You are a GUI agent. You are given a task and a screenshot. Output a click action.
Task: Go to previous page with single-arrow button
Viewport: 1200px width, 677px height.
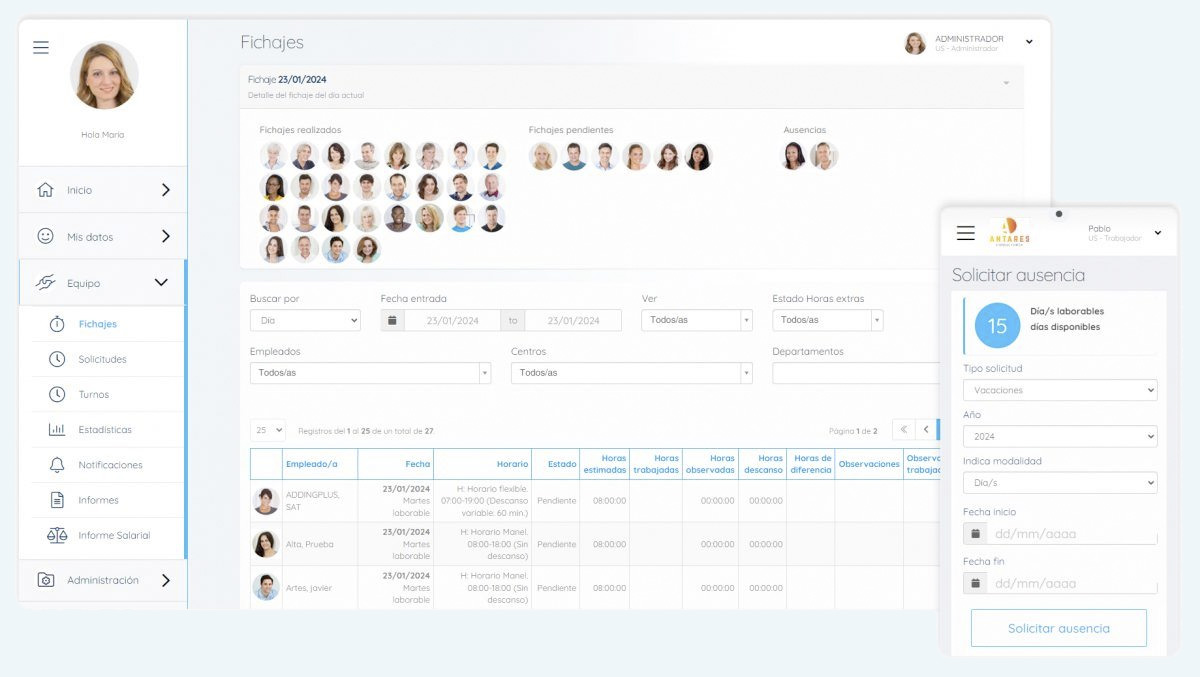click(926, 430)
